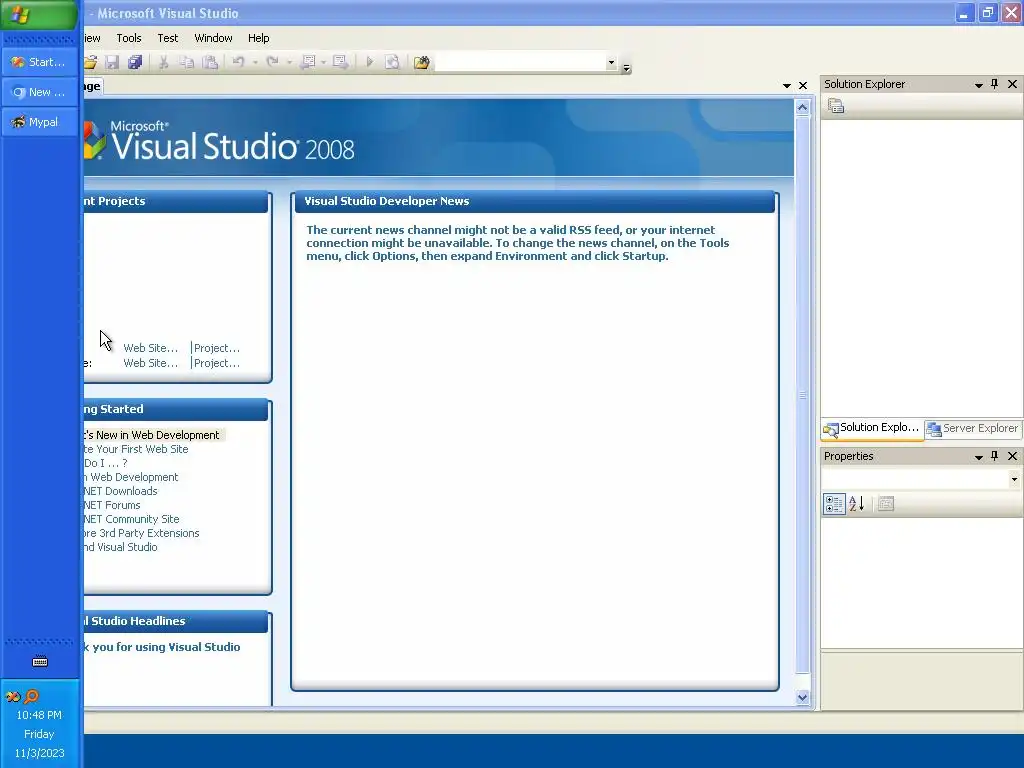The width and height of the screenshot is (1024, 768).
Task: Click the Start Page scroll down arrow
Action: tap(803, 697)
